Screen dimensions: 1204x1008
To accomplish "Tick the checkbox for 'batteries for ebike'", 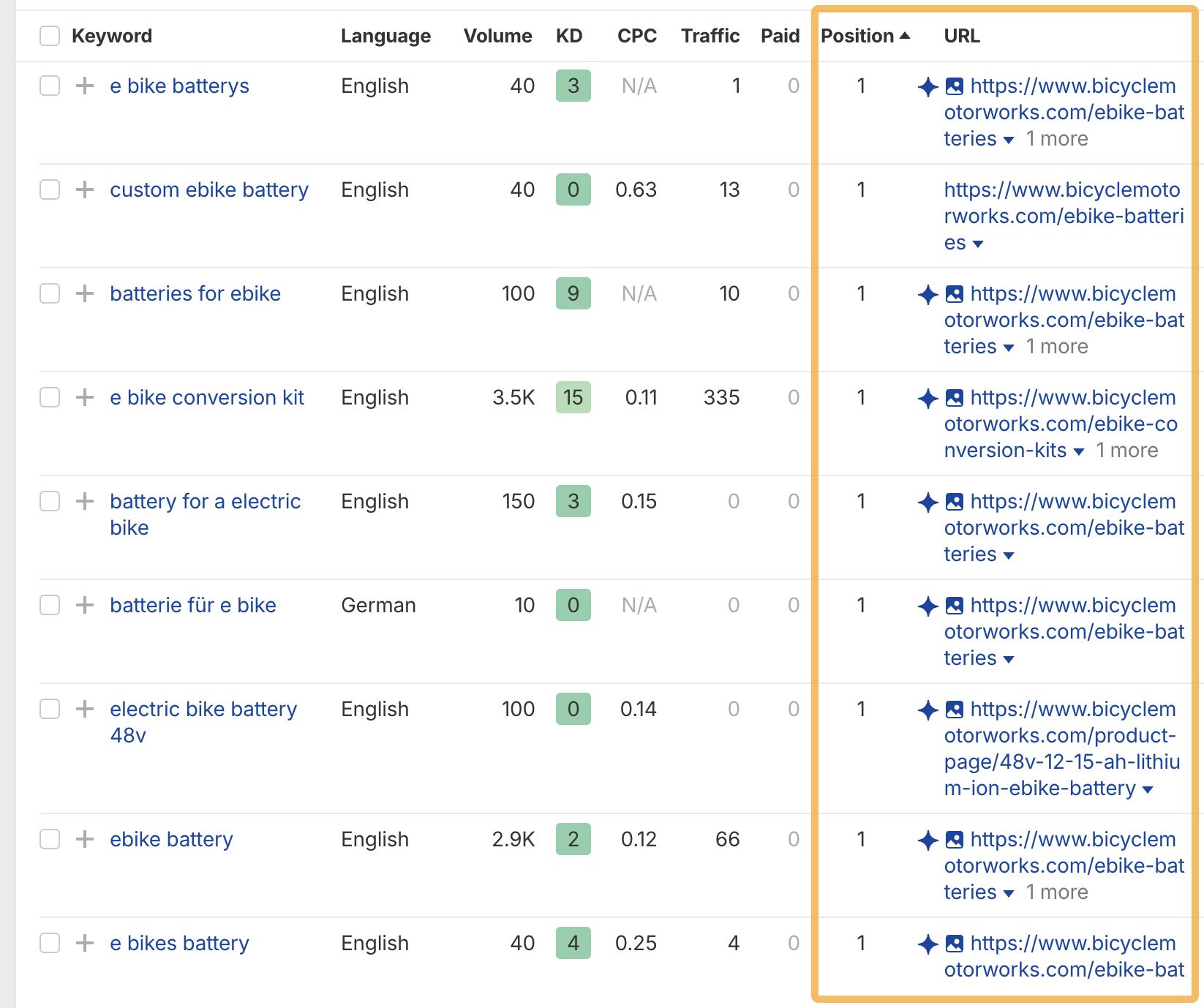I will pos(50,293).
